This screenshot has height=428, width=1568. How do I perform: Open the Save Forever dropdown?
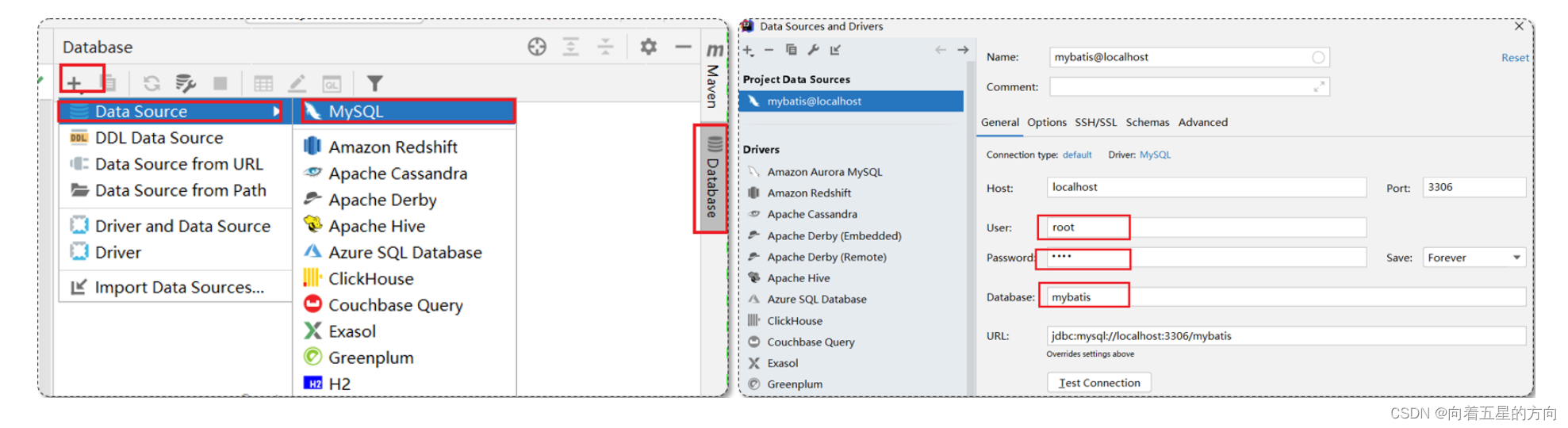(x=1474, y=258)
